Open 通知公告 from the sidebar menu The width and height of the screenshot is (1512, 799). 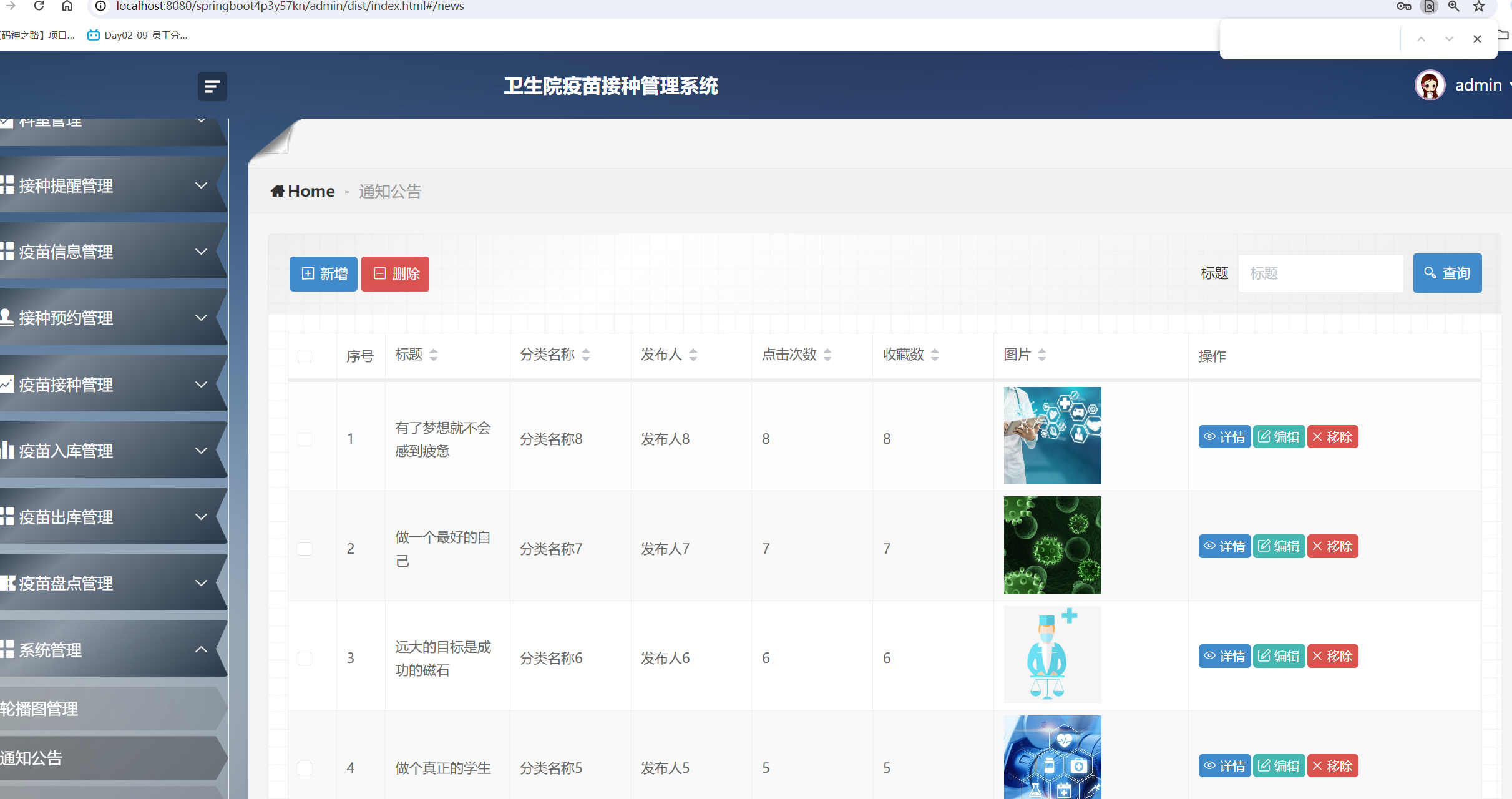(32, 758)
